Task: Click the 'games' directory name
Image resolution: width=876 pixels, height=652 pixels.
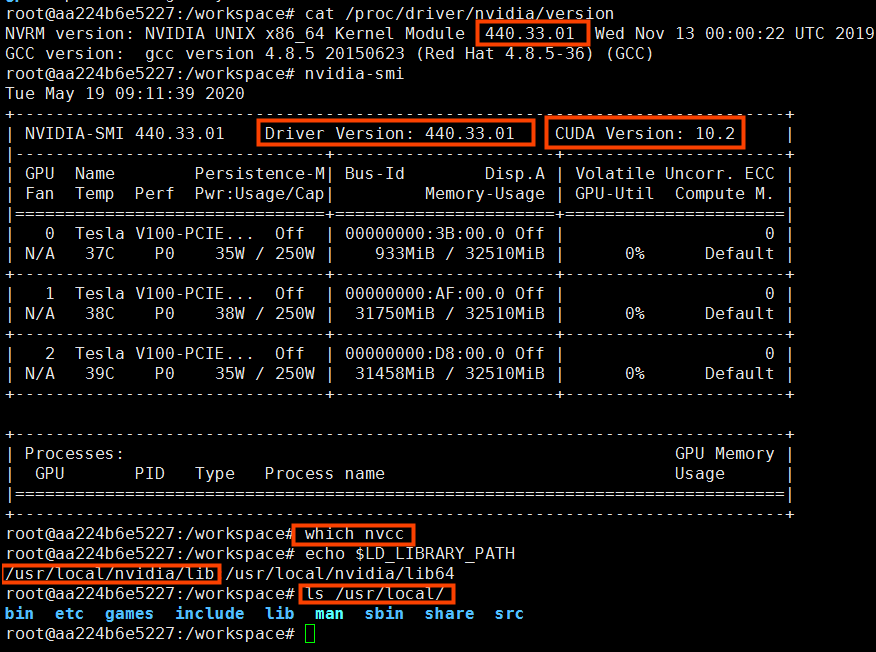Action: (129, 613)
